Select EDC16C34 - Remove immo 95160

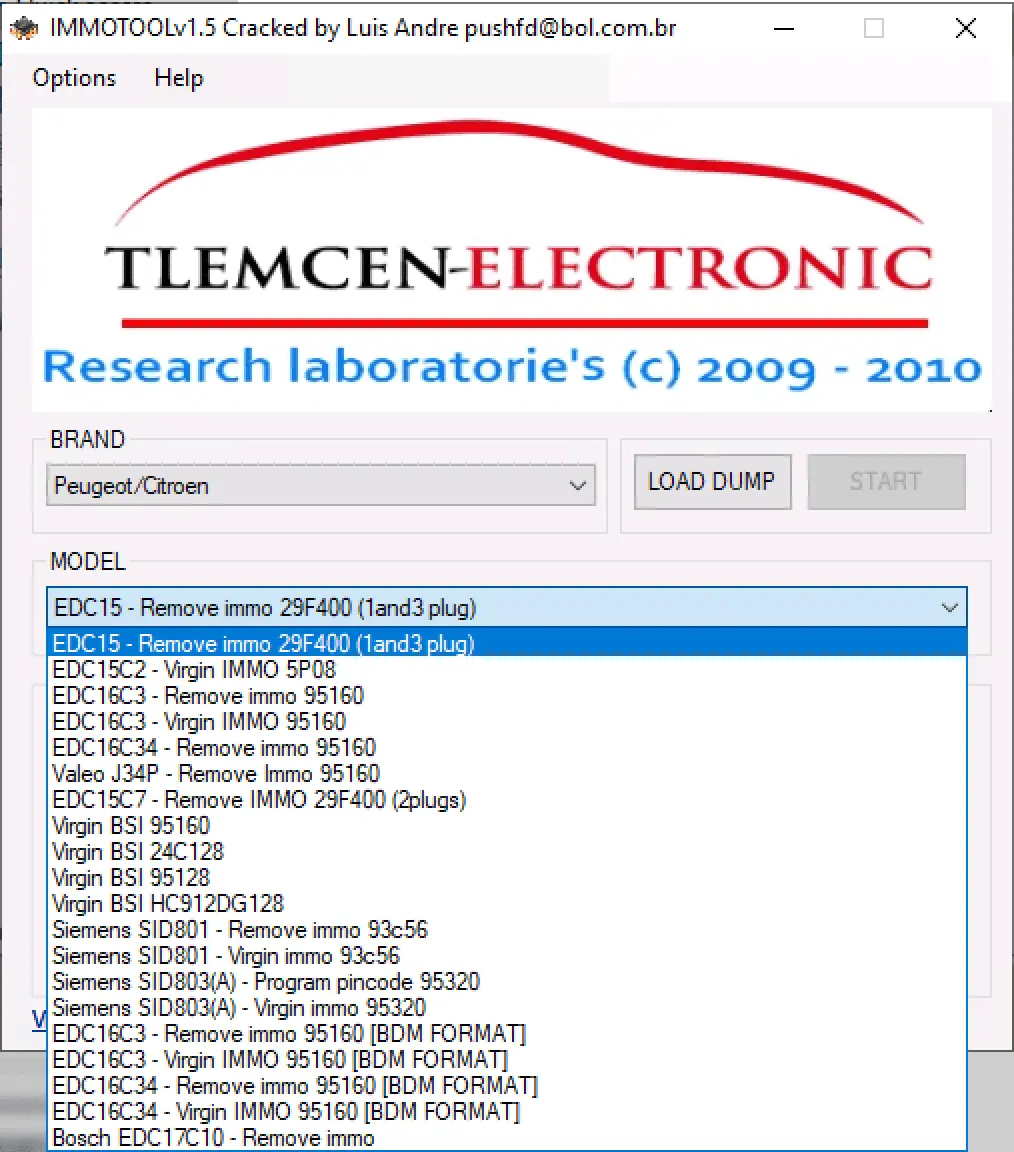(506, 748)
